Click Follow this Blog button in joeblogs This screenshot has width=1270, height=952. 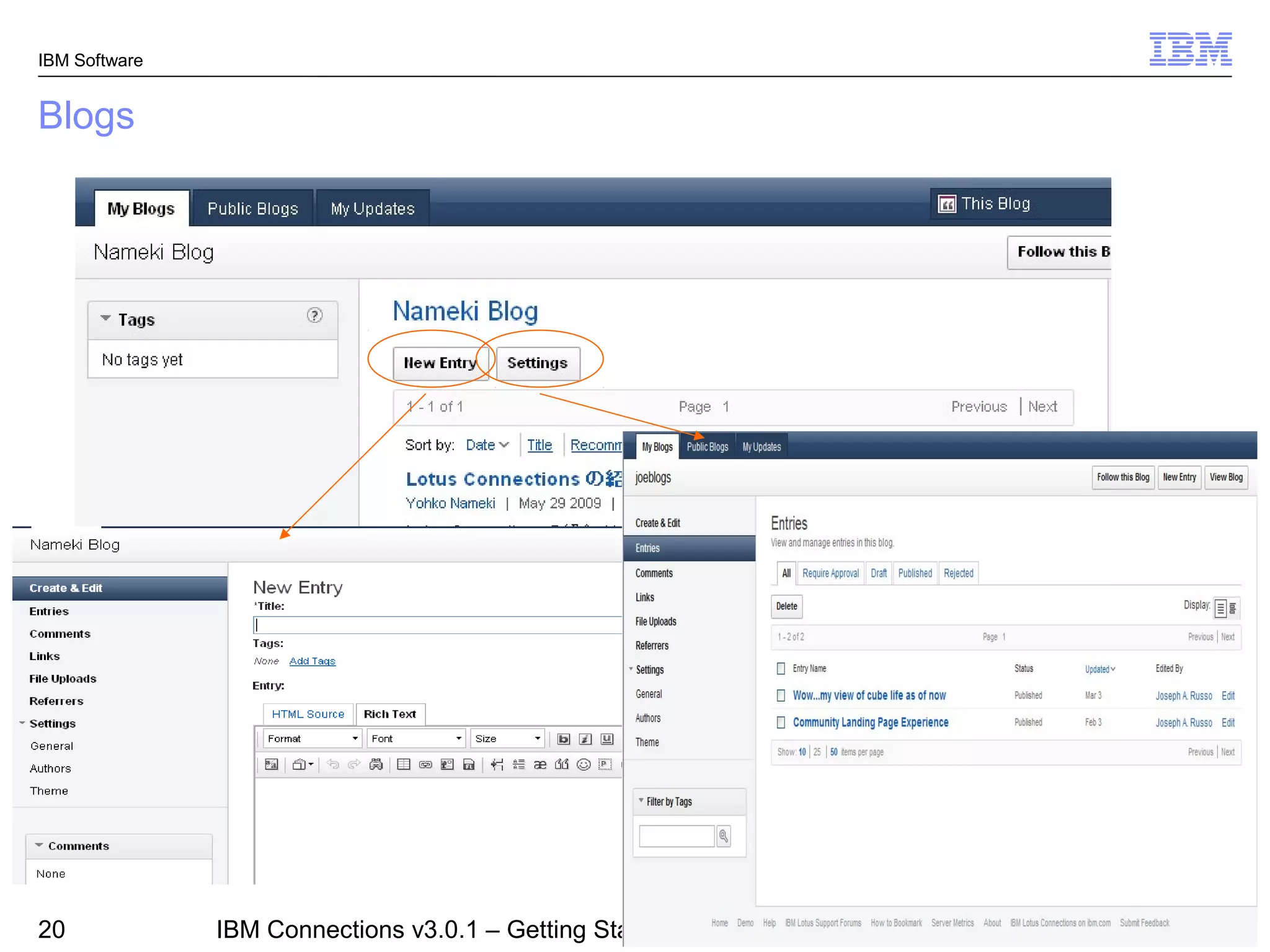[1123, 477]
